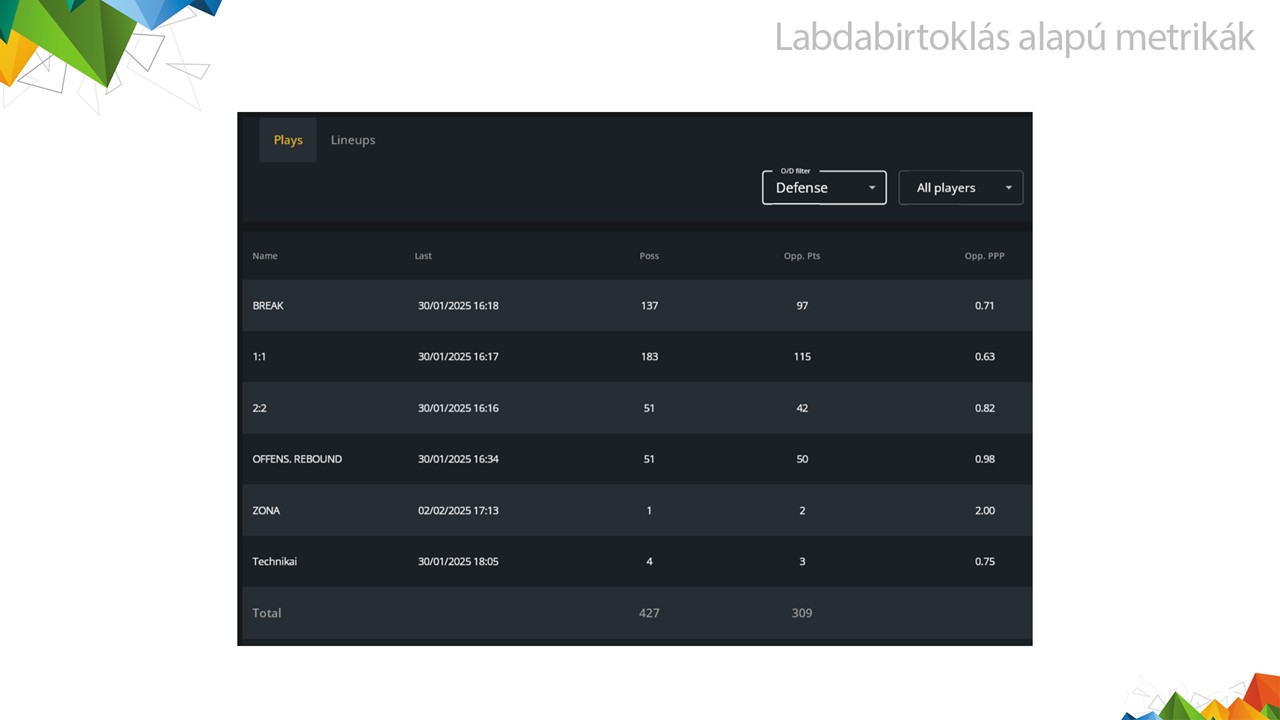Click the 2.00 Opp. PPP value
Image resolution: width=1280 pixels, height=720 pixels.
[x=984, y=511]
